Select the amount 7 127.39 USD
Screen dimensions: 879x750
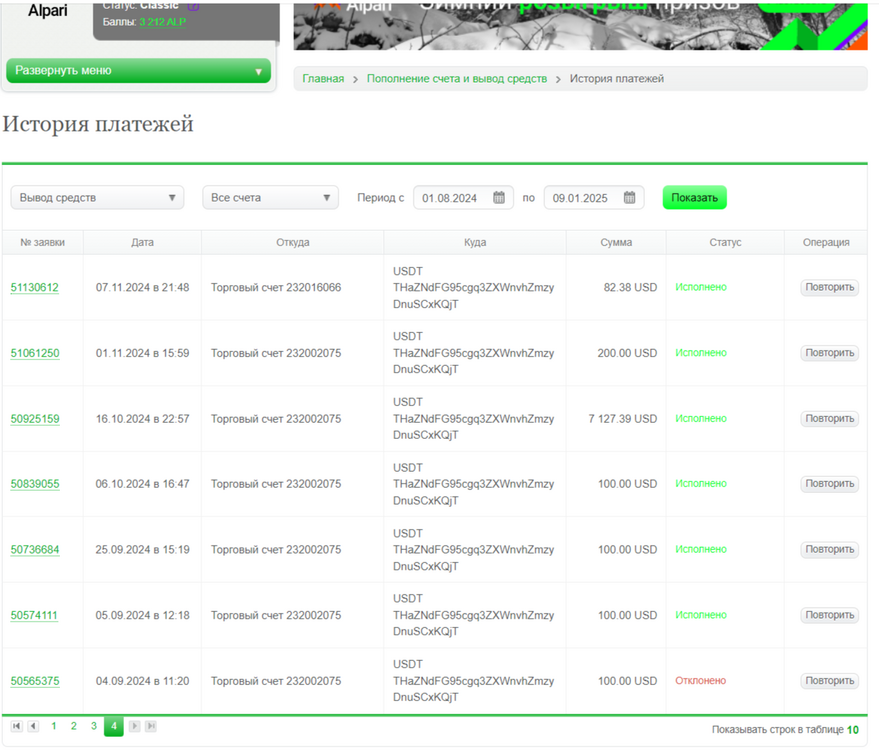pos(622,419)
